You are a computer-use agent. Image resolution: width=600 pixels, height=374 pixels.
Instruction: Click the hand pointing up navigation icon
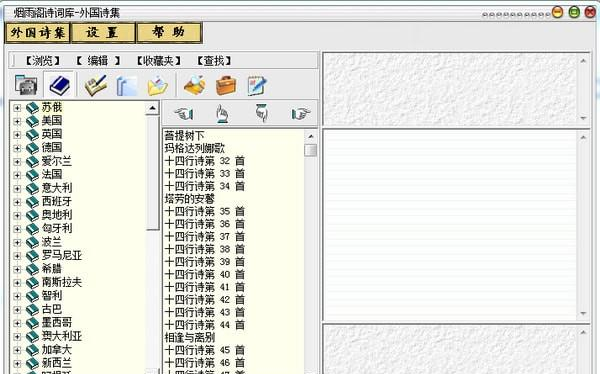tap(223, 113)
